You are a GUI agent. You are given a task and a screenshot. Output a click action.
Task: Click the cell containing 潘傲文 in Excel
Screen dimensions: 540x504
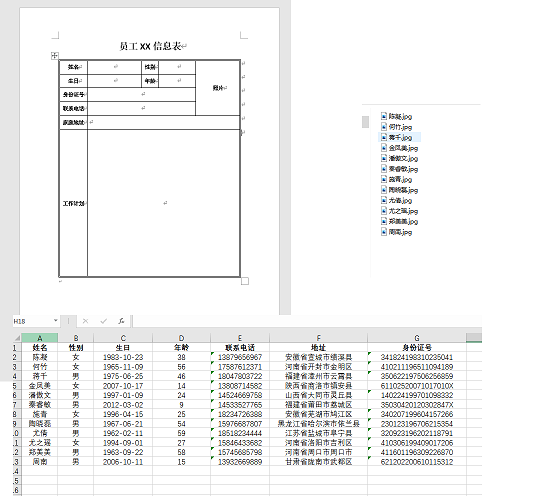click(40, 395)
